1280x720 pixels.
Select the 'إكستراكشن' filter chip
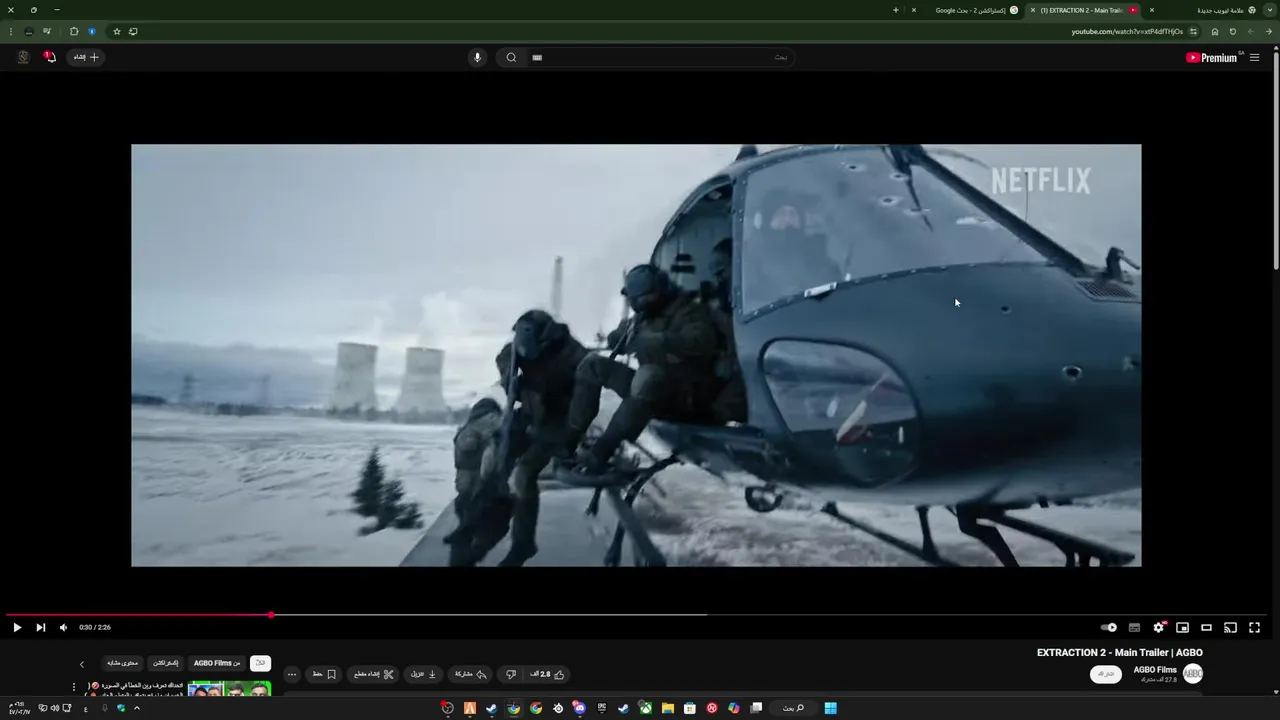tap(166, 663)
